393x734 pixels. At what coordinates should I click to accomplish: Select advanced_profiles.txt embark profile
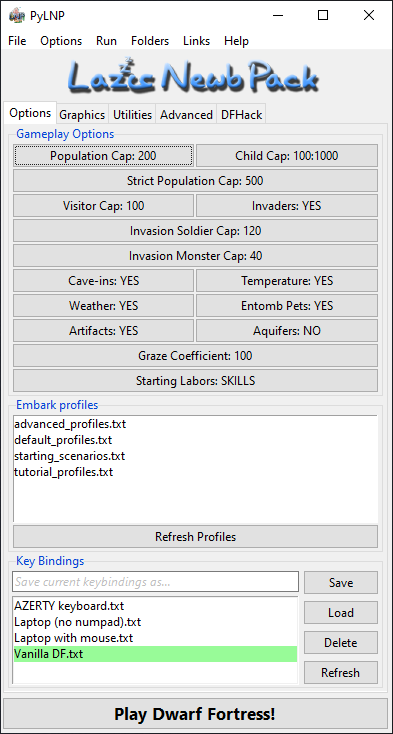coord(195,424)
